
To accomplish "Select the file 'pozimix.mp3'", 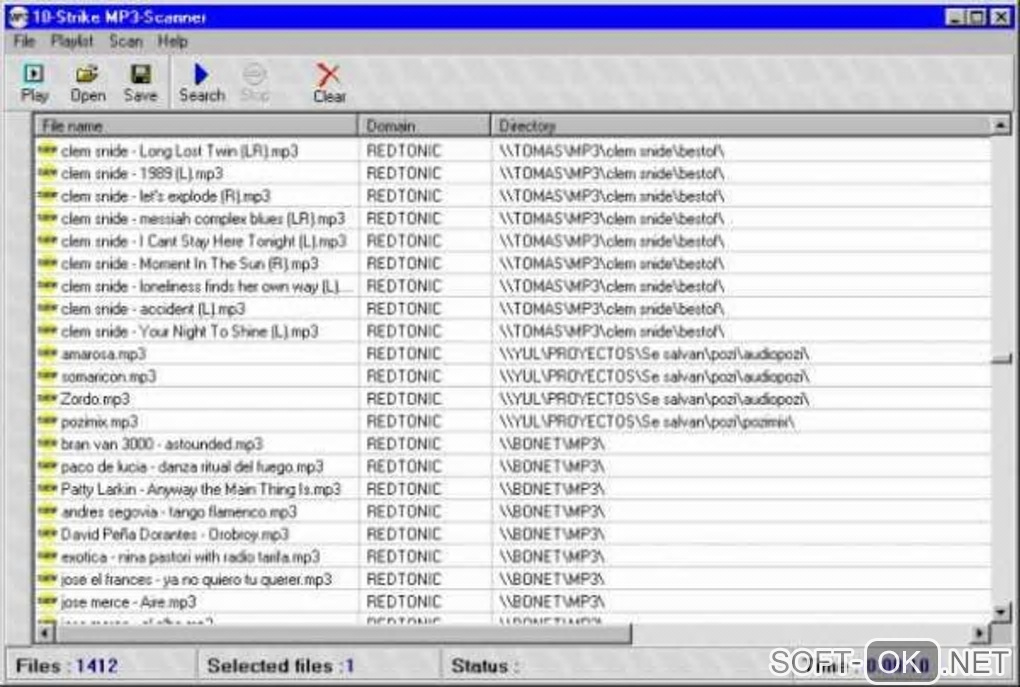I will [x=99, y=422].
